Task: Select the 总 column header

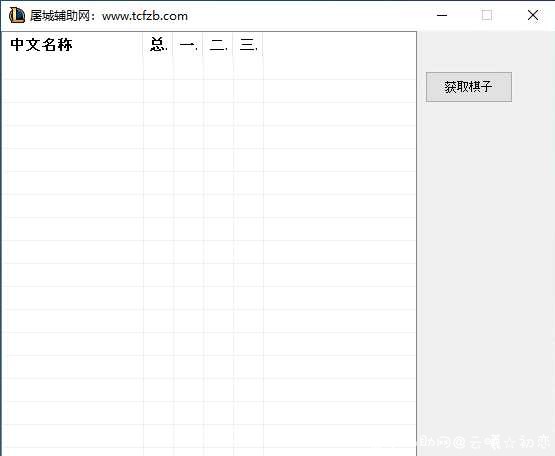Action: tap(158, 44)
